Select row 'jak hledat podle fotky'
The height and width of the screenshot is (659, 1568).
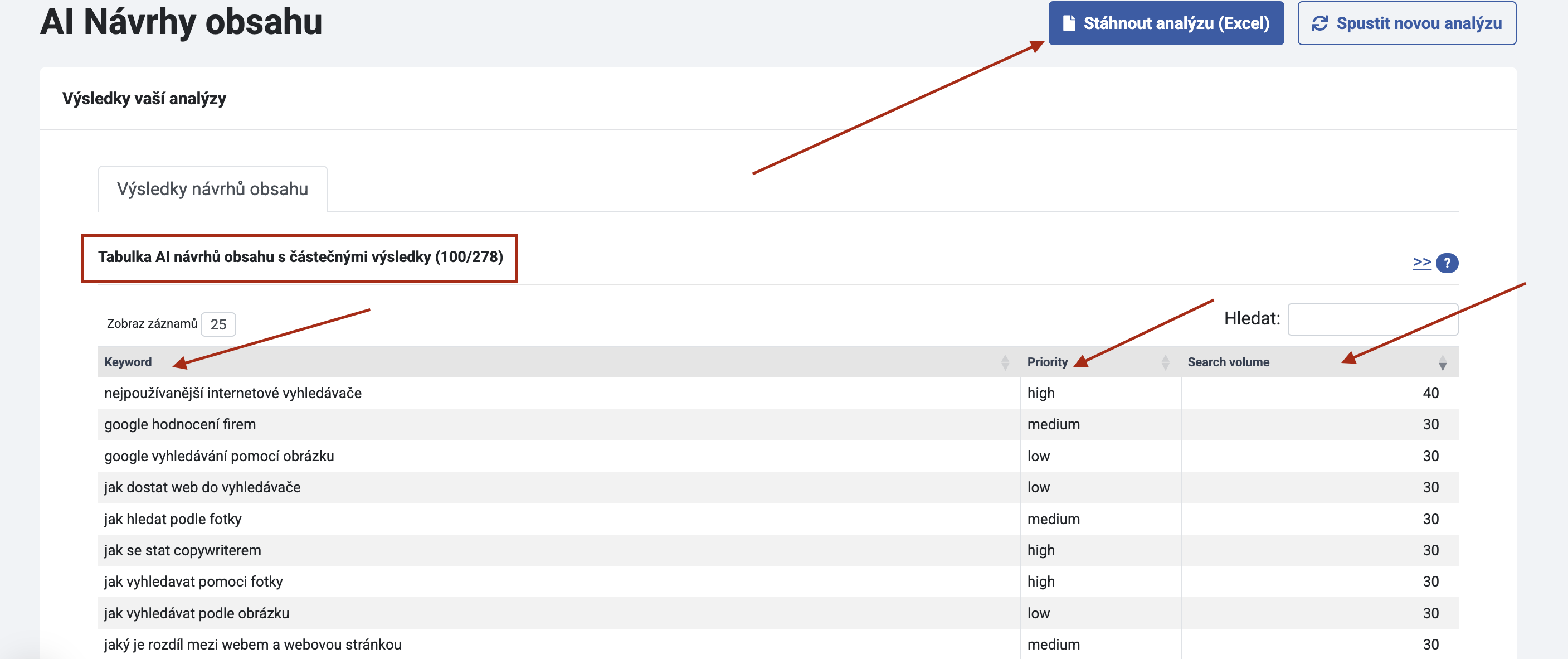tap(172, 520)
